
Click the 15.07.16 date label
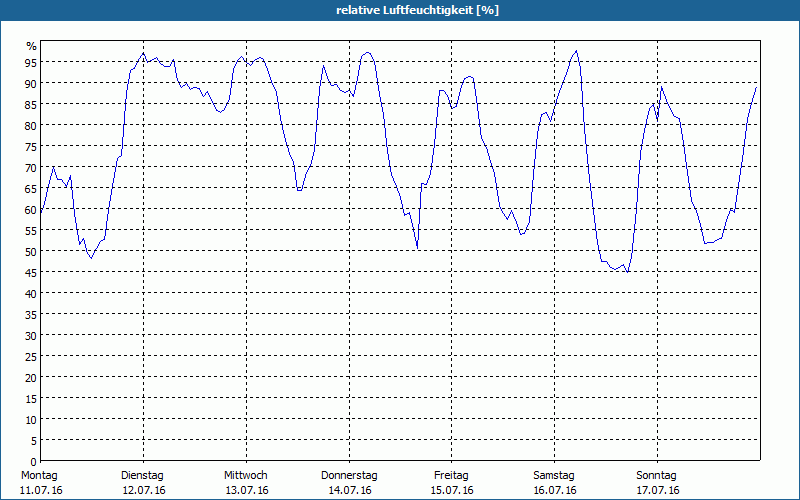click(452, 490)
